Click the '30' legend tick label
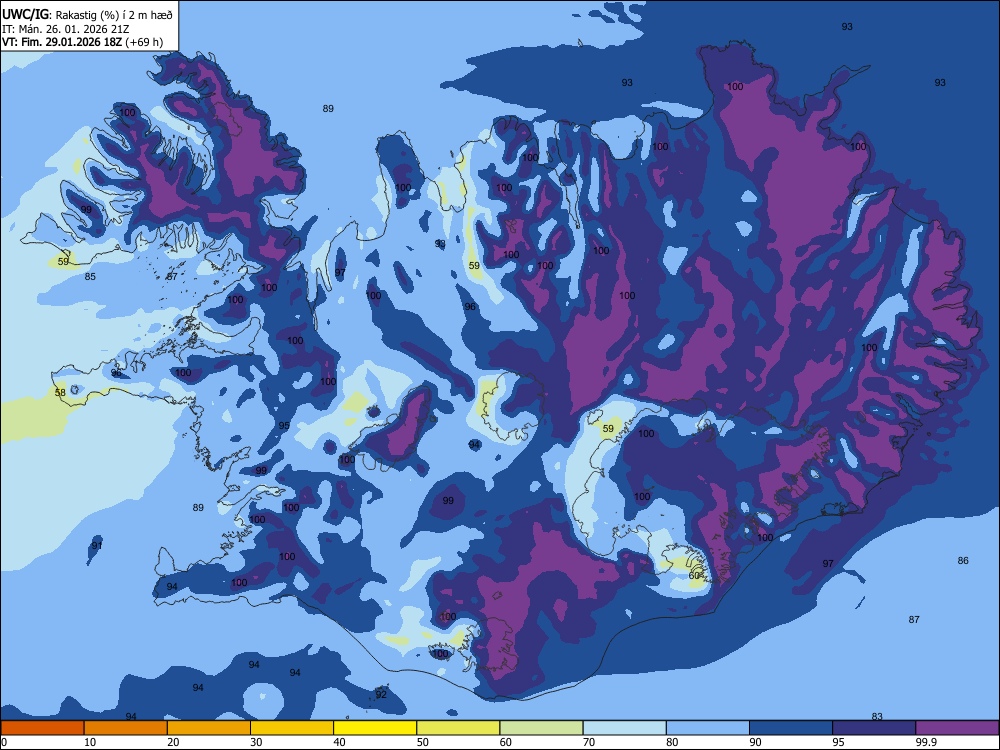The height and width of the screenshot is (750, 1000). [x=256, y=742]
